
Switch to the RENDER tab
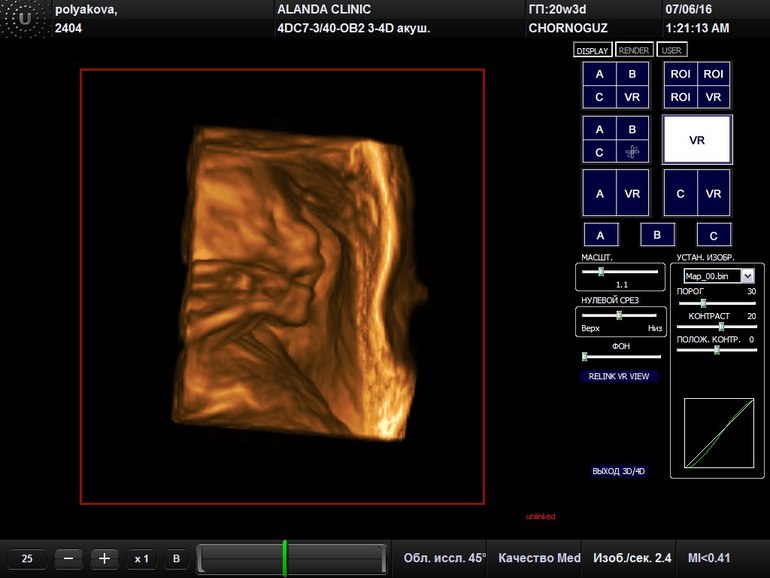pos(634,50)
